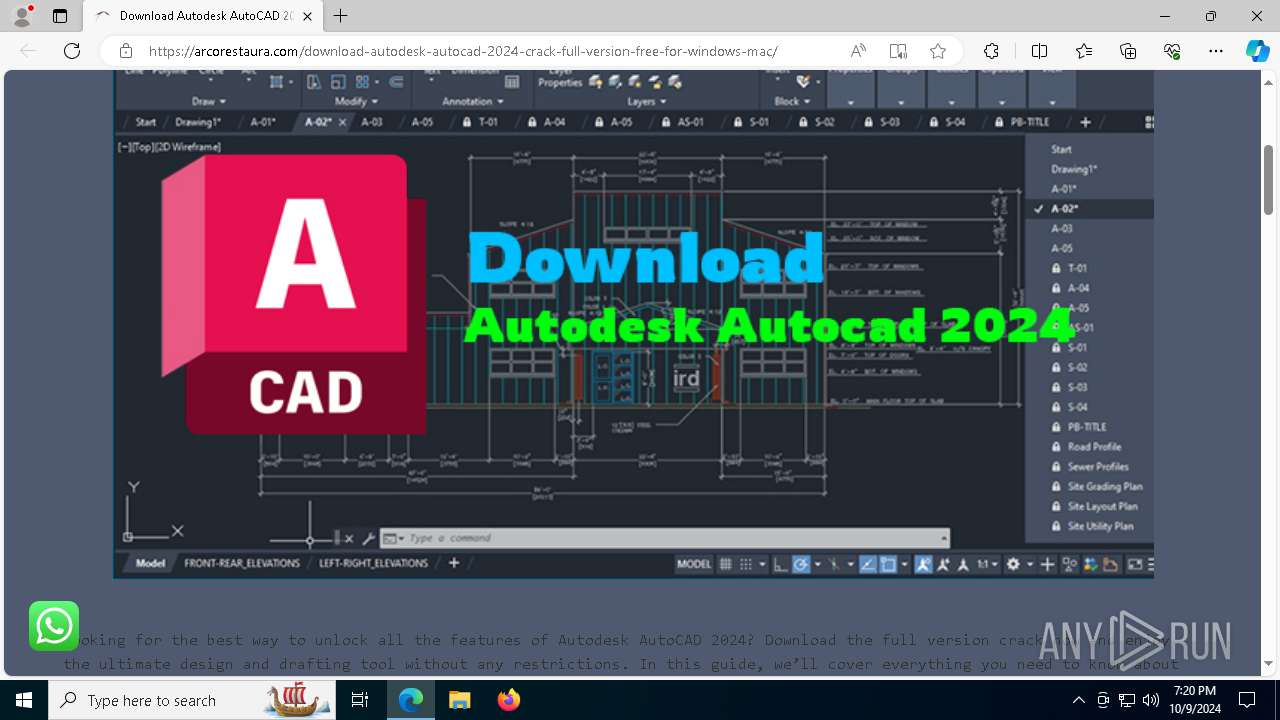1280x720 pixels.
Task: Launch Copilot sidebar
Action: (x=1257, y=51)
